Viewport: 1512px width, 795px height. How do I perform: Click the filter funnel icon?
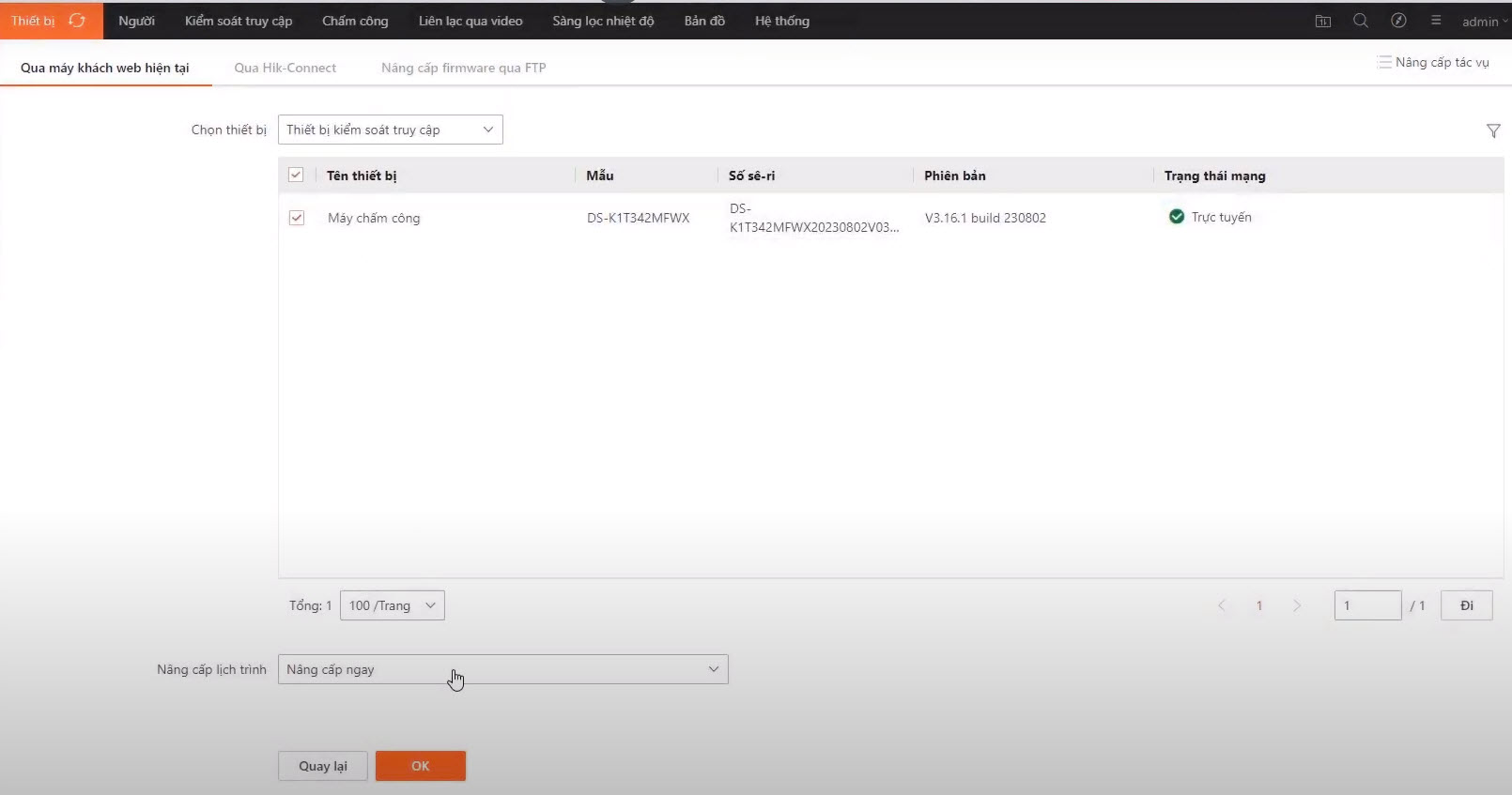coord(1493,131)
